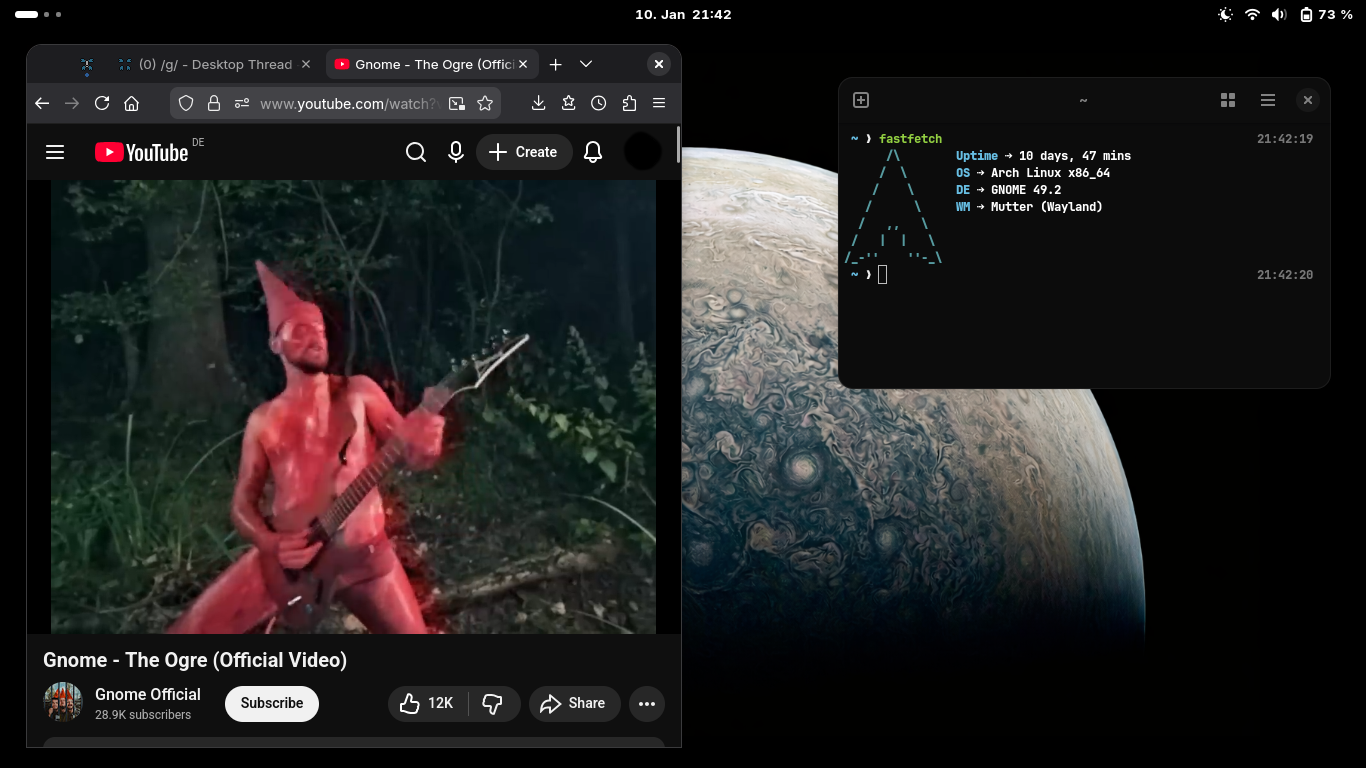Image resolution: width=1366 pixels, height=768 pixels.
Task: Open the top bar clock calendar
Action: [683, 15]
